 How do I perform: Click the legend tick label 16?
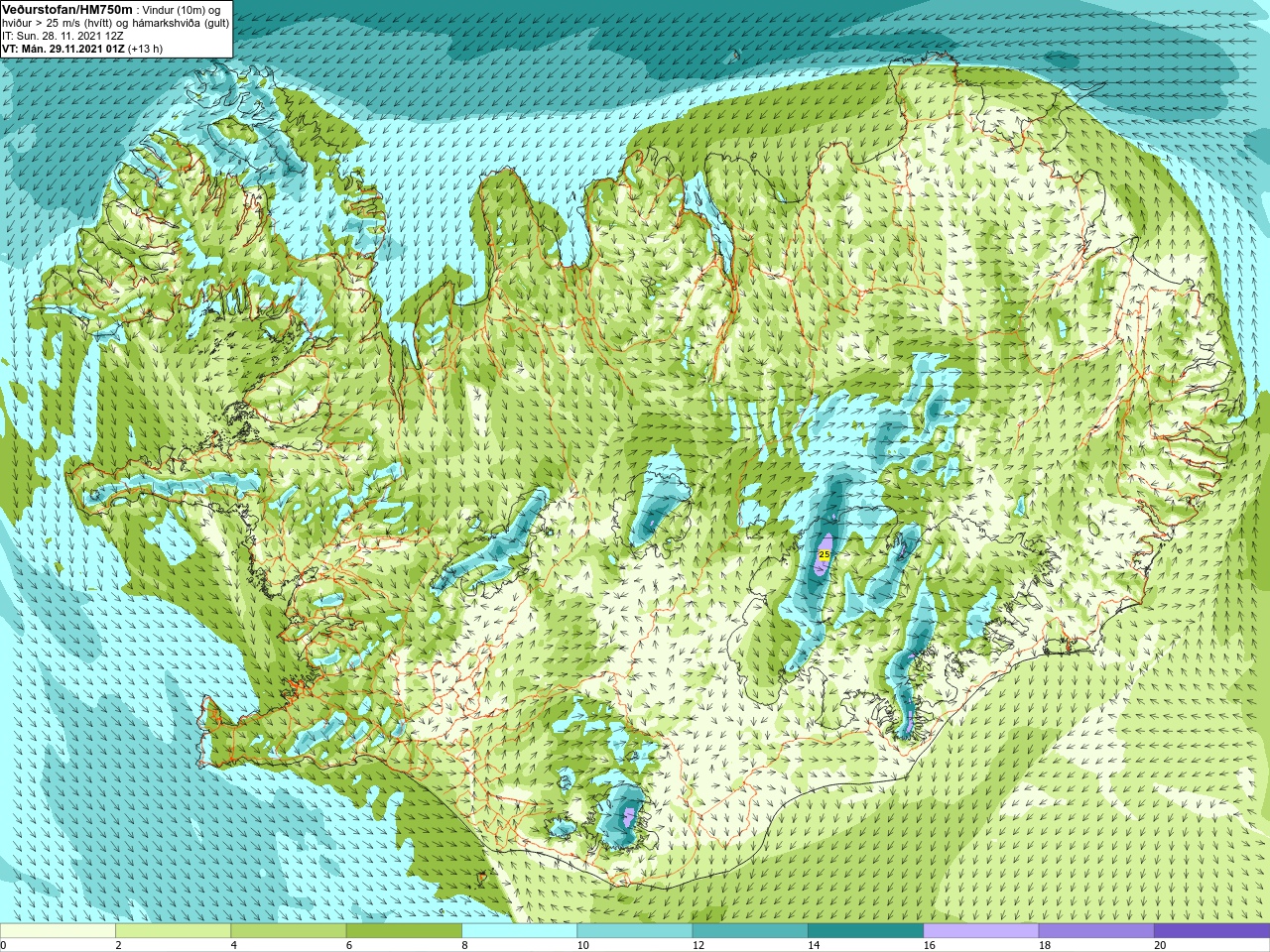pos(929,945)
